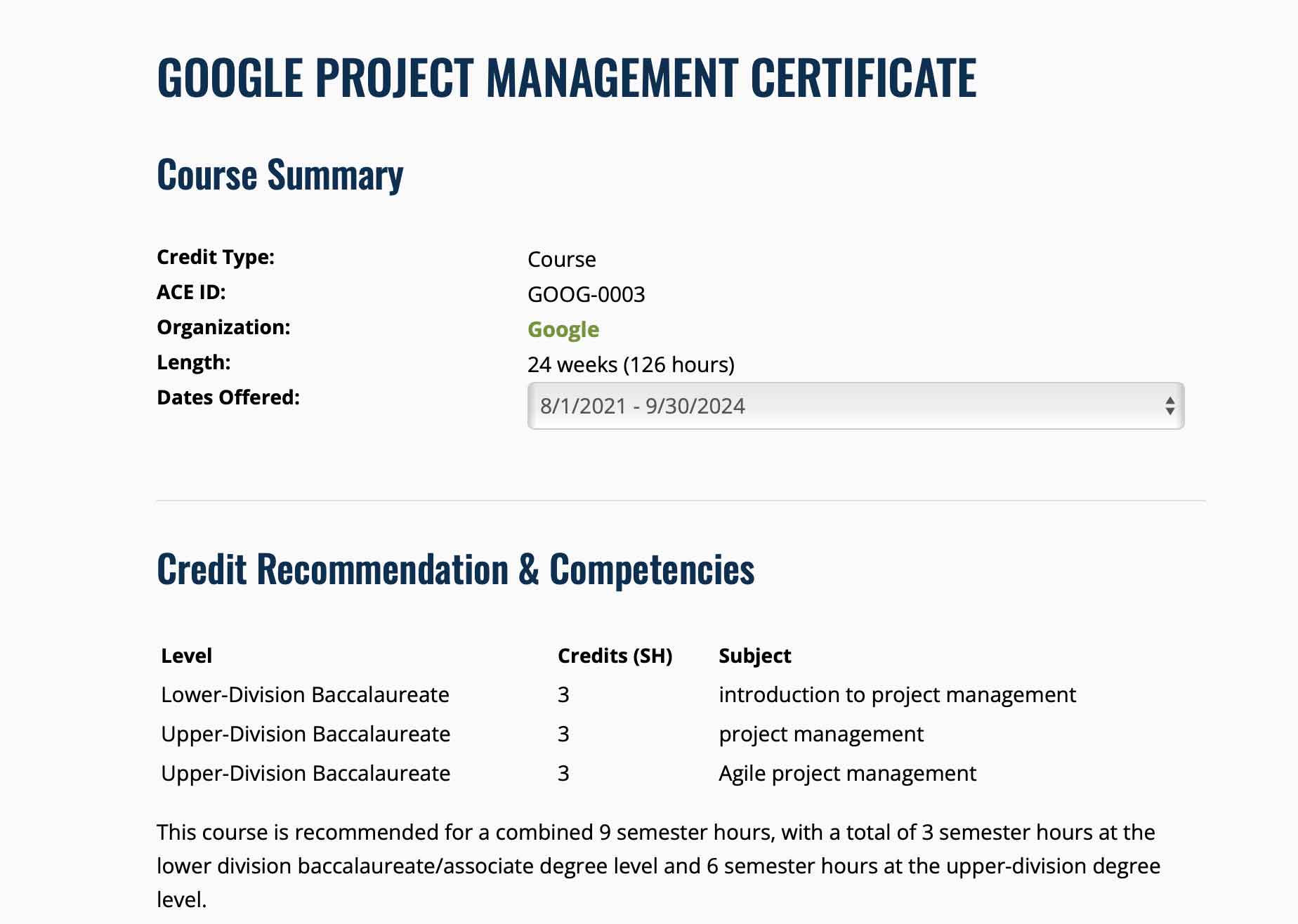Click the Subject column header
1298x924 pixels.
[x=754, y=656]
